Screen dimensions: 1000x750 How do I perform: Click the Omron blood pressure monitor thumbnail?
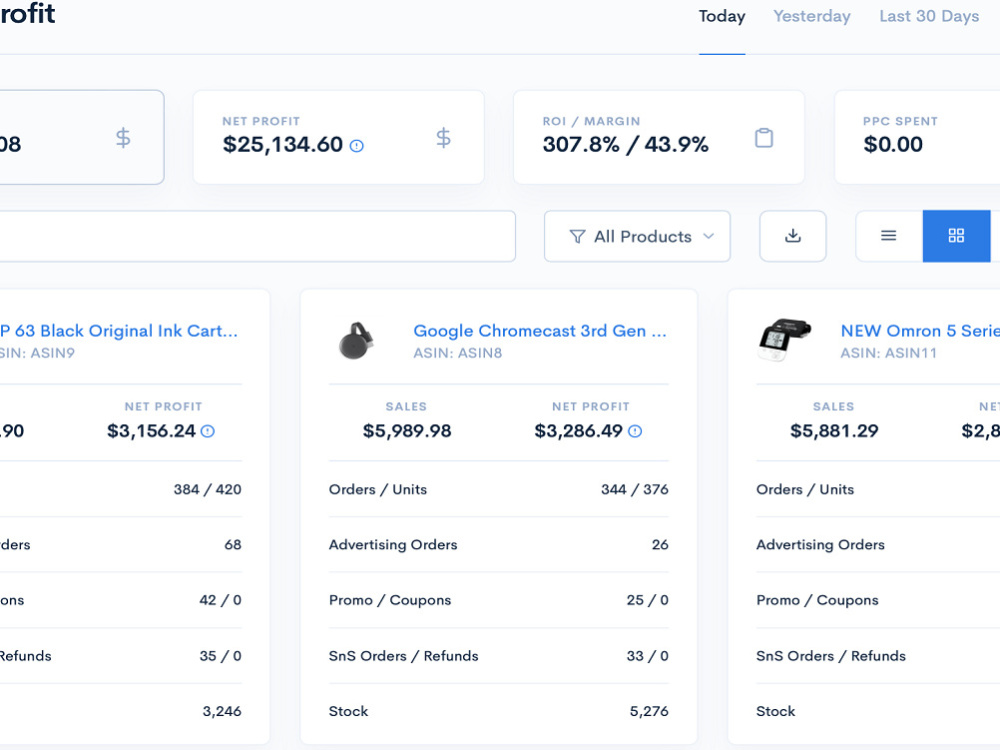[x=784, y=340]
